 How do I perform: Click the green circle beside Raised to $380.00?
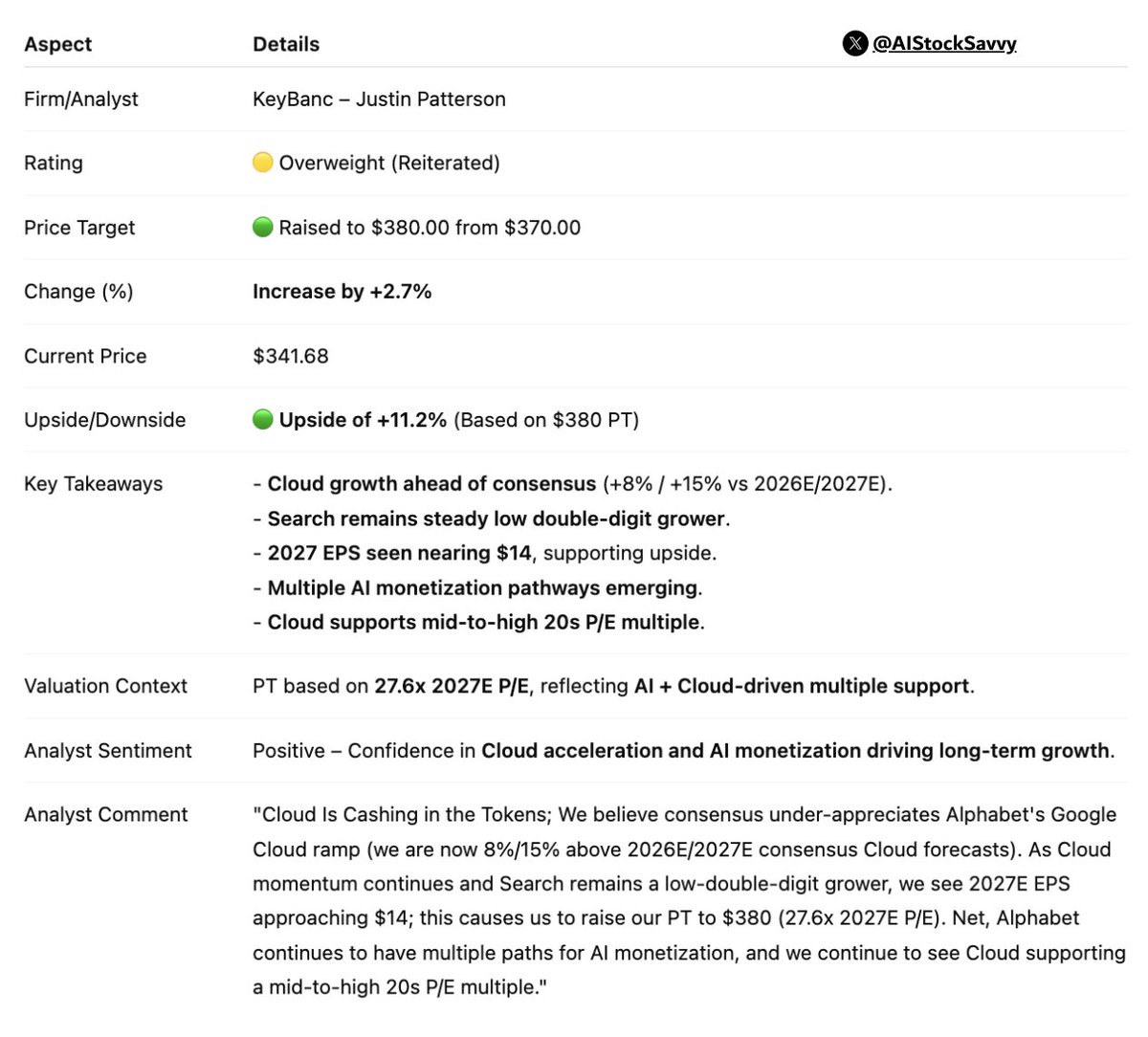coord(263,227)
